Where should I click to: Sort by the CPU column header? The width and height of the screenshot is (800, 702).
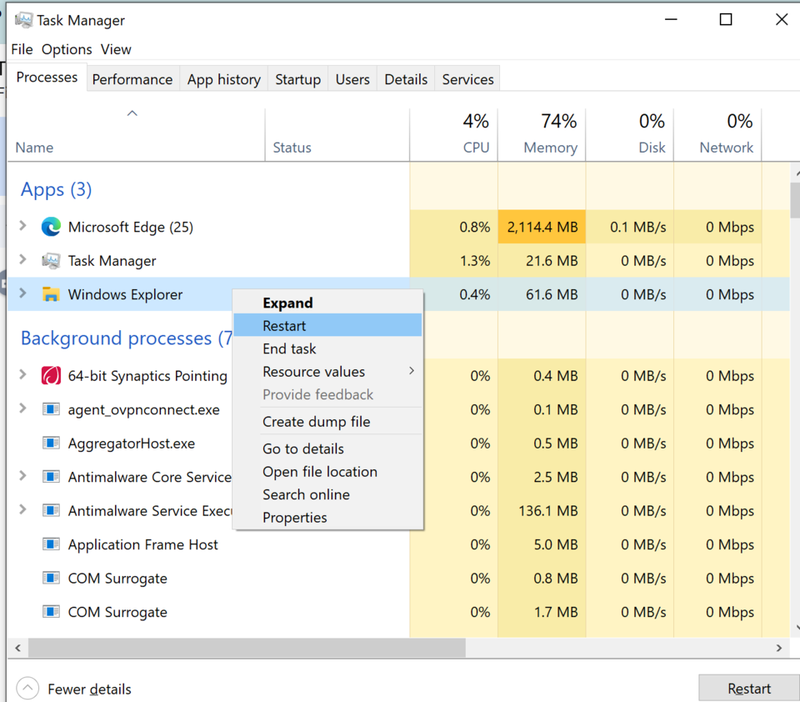point(454,135)
